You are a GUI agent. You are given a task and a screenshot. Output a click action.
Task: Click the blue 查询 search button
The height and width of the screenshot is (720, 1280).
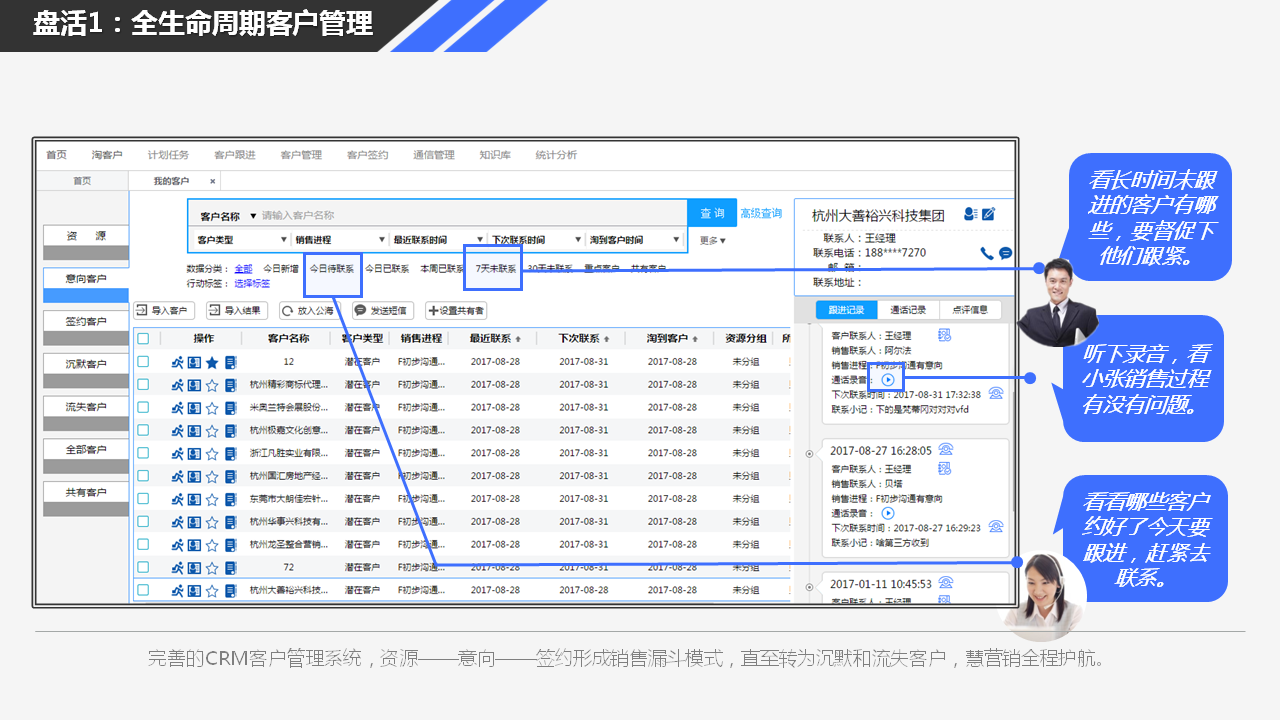712,214
